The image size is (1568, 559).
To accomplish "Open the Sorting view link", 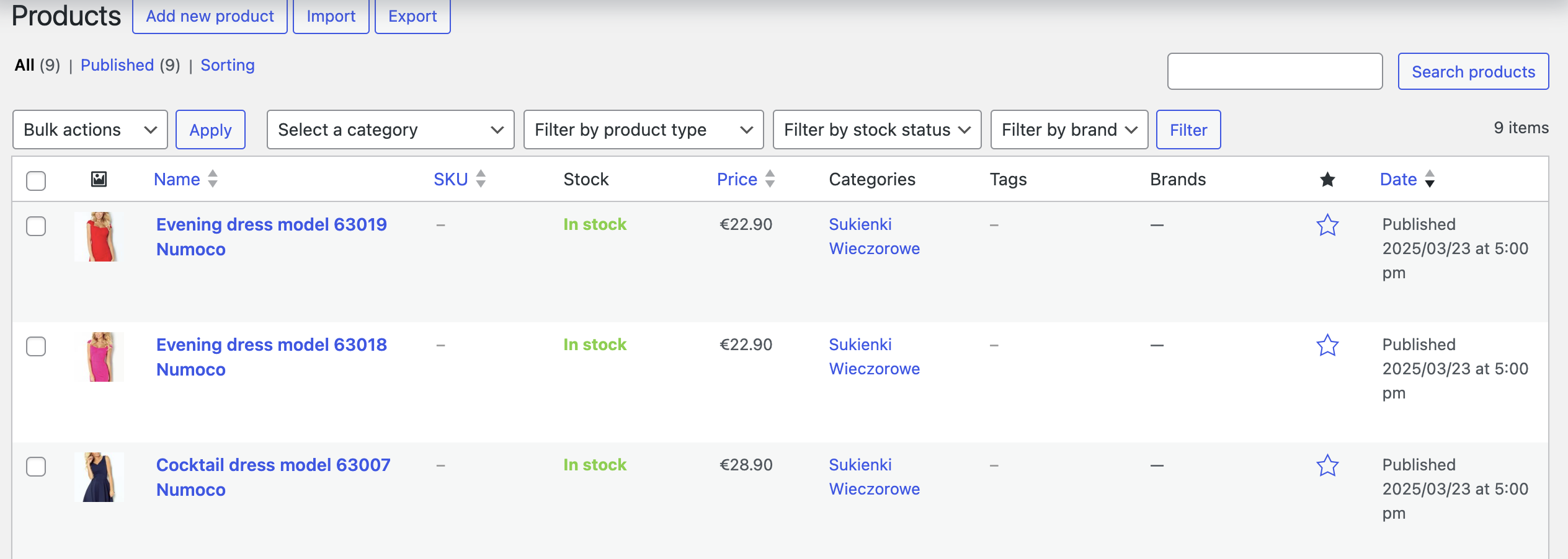I will tap(228, 65).
